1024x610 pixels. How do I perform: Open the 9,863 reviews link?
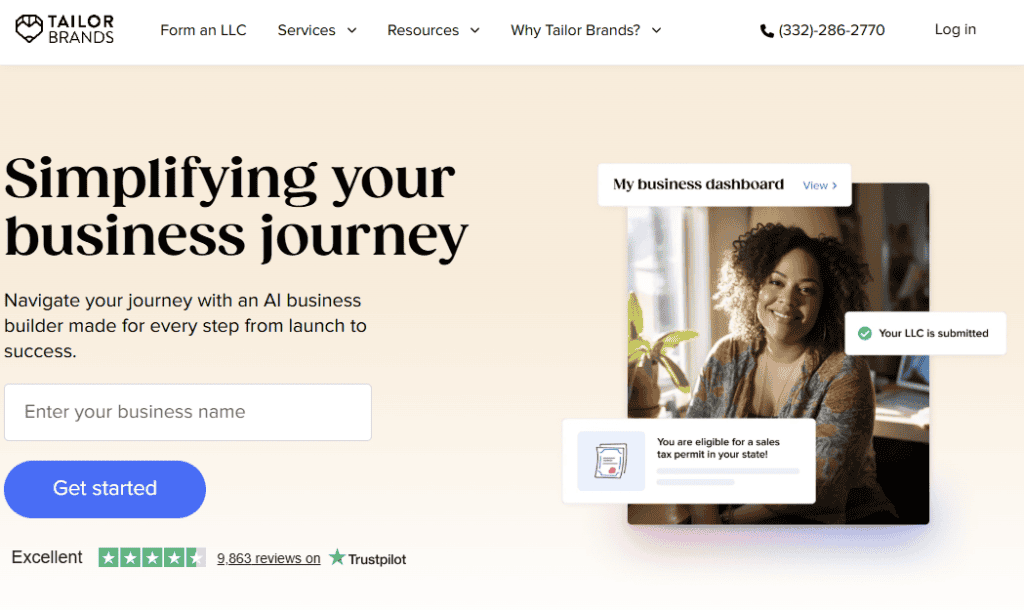[268, 558]
